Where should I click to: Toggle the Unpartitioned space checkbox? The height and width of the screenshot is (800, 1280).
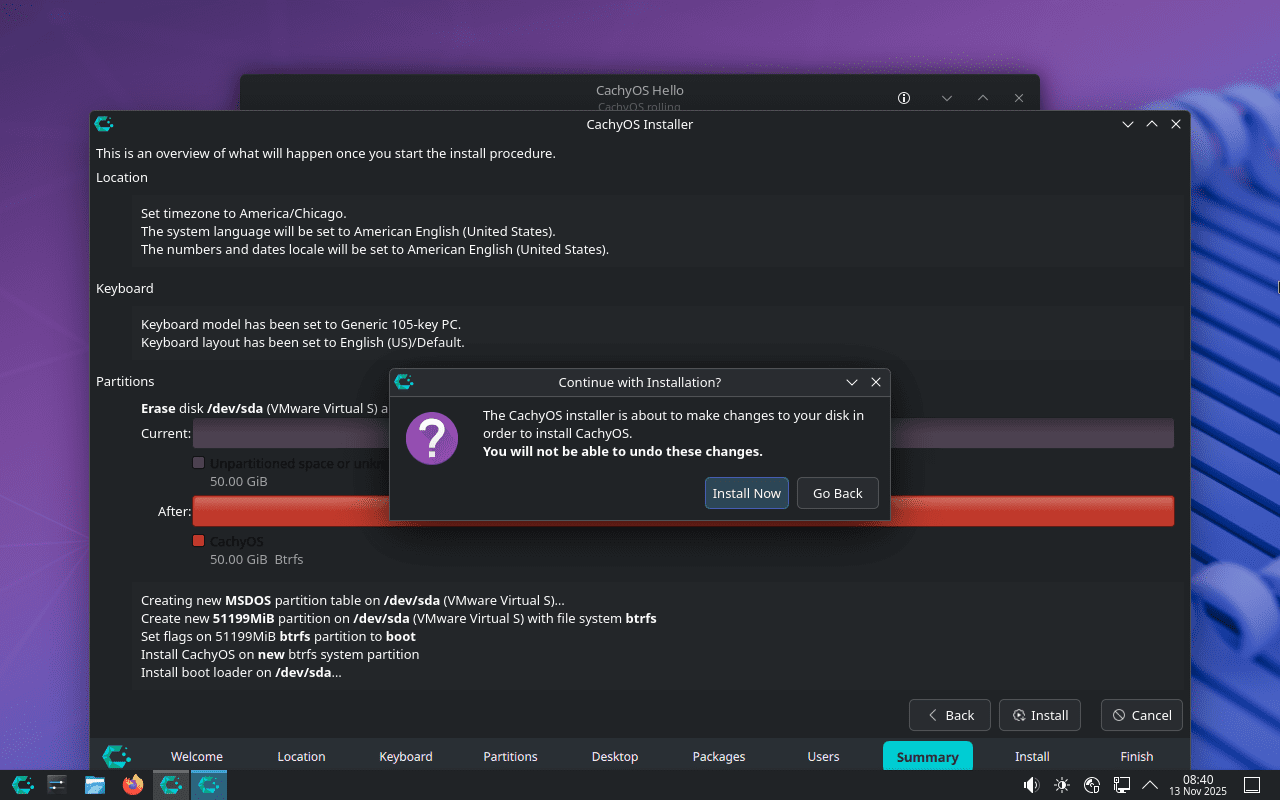click(198, 462)
